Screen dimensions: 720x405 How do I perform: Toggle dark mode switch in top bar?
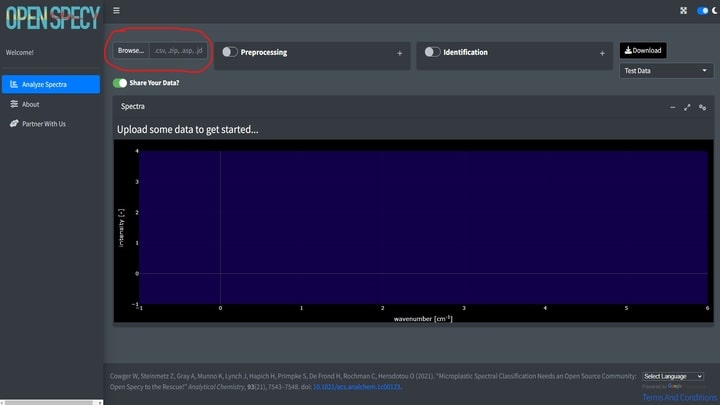703,10
